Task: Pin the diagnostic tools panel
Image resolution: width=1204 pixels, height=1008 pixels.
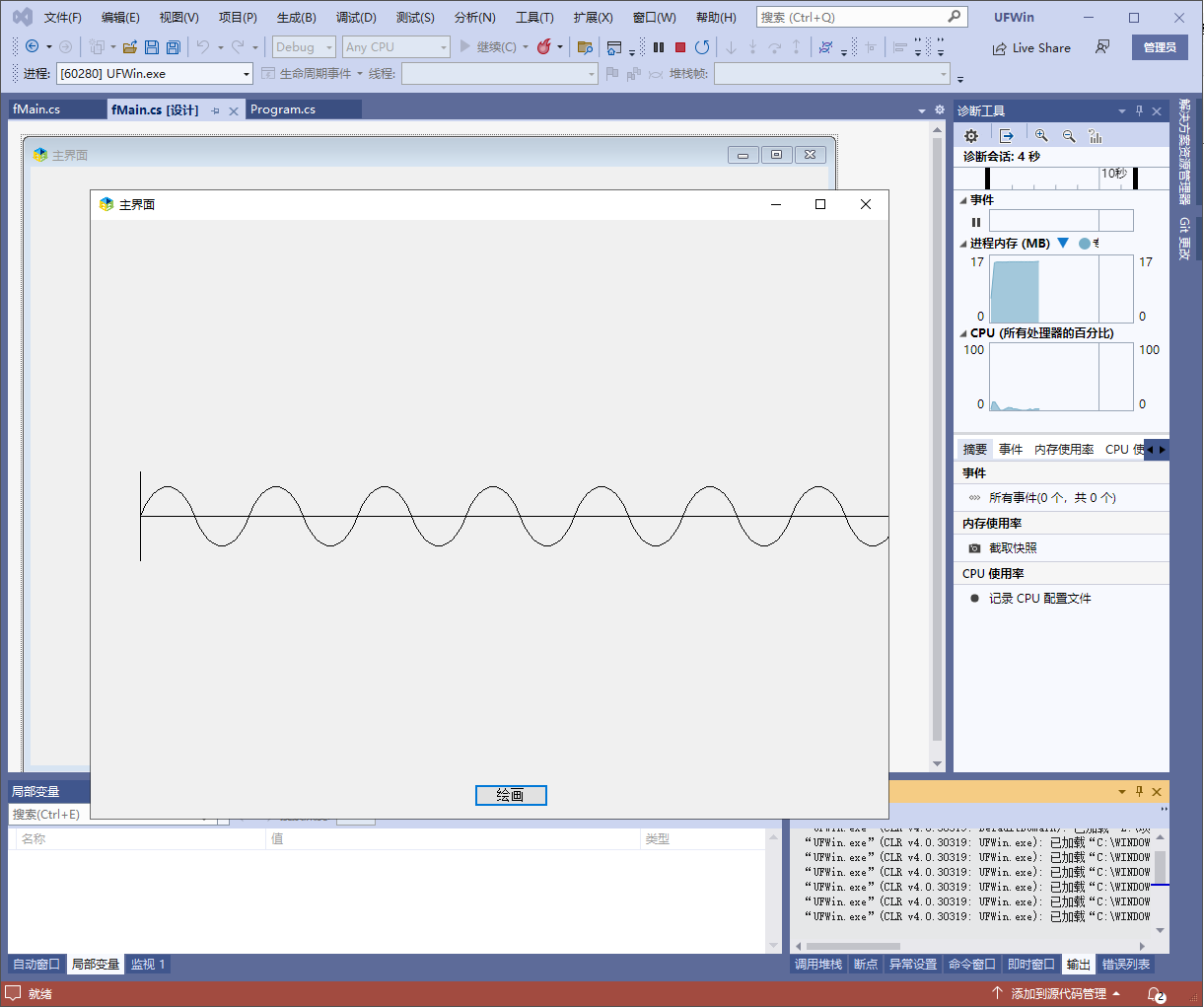Action: tap(1139, 110)
